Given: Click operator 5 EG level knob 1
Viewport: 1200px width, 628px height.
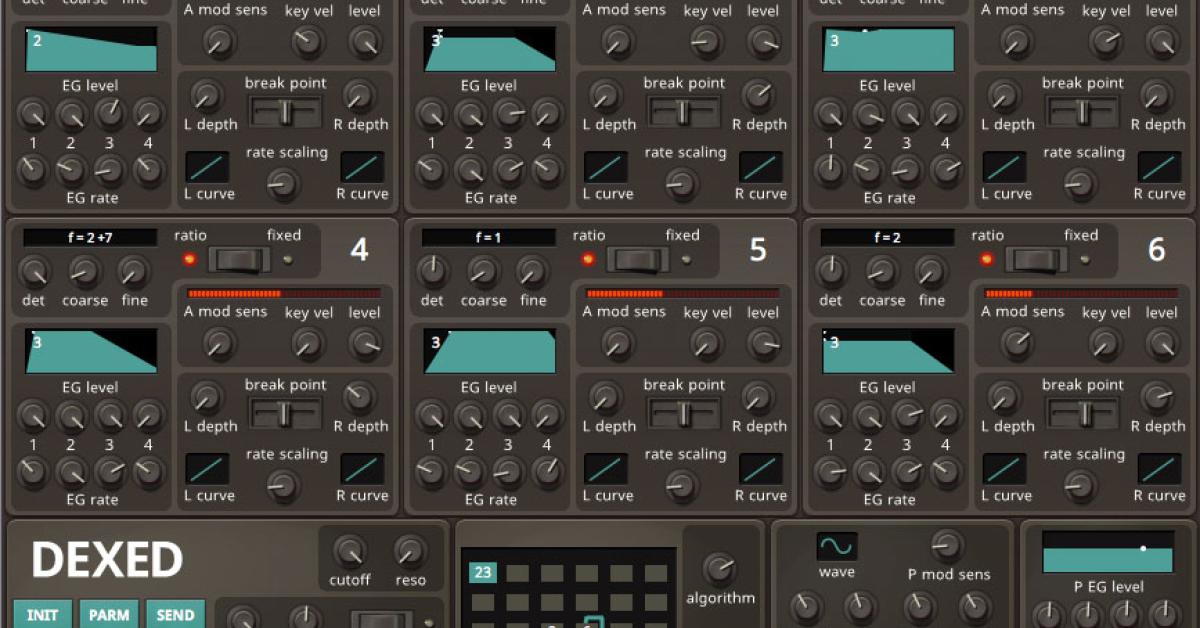Looking at the screenshot, I should pos(431,415).
